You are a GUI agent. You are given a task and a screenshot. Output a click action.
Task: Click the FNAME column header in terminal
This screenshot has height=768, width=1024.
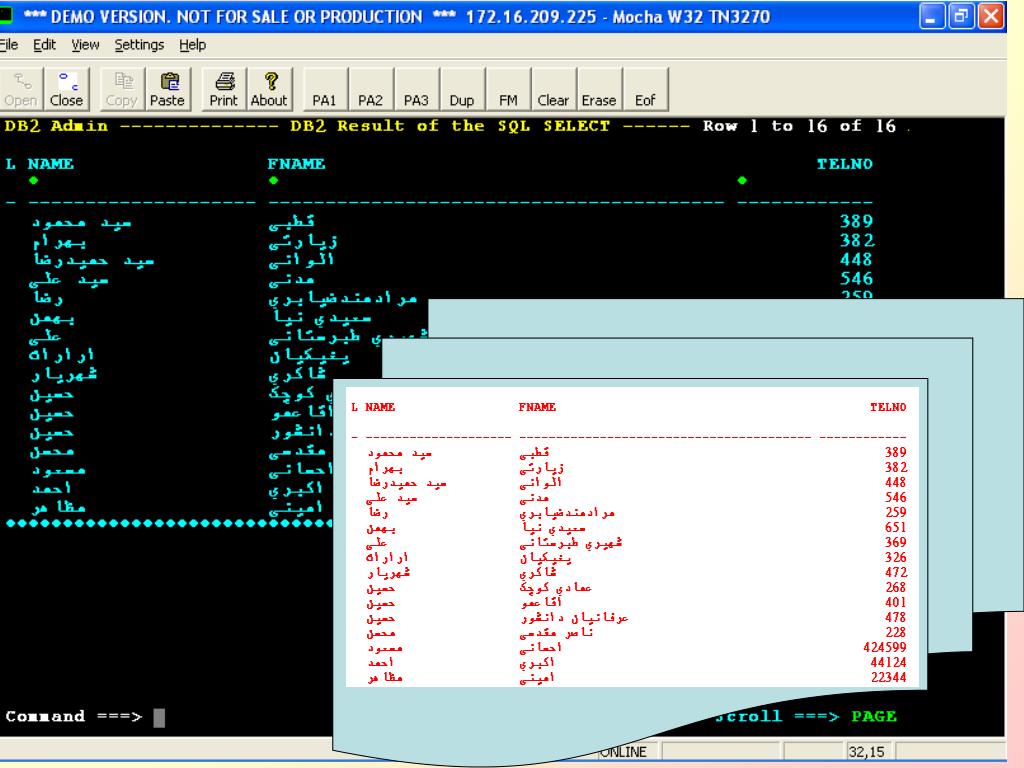(x=296, y=164)
